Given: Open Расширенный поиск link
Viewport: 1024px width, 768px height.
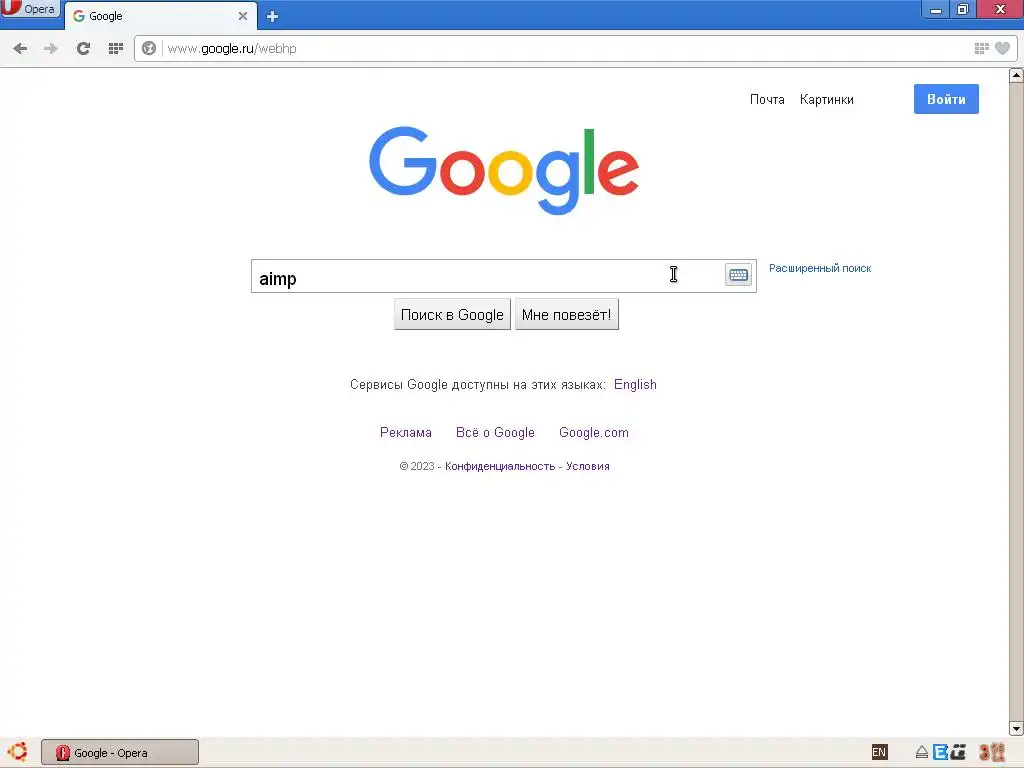Looking at the screenshot, I should click(820, 268).
